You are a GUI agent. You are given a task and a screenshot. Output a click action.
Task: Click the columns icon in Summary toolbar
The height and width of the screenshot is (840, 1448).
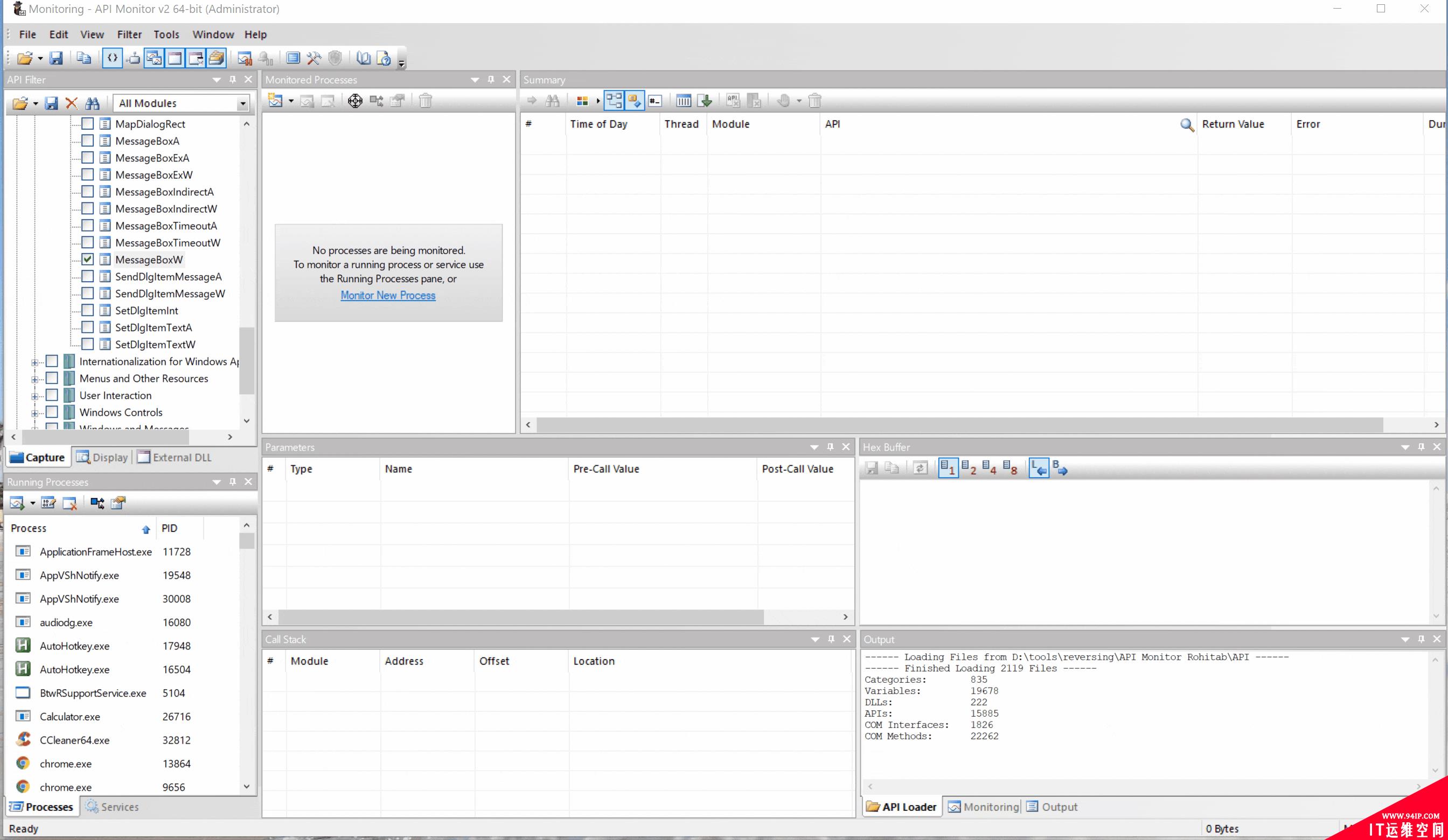(x=683, y=101)
